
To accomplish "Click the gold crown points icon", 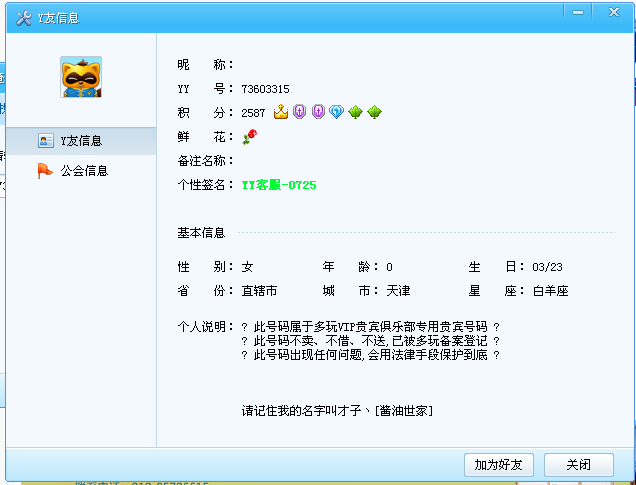I will pos(281,112).
